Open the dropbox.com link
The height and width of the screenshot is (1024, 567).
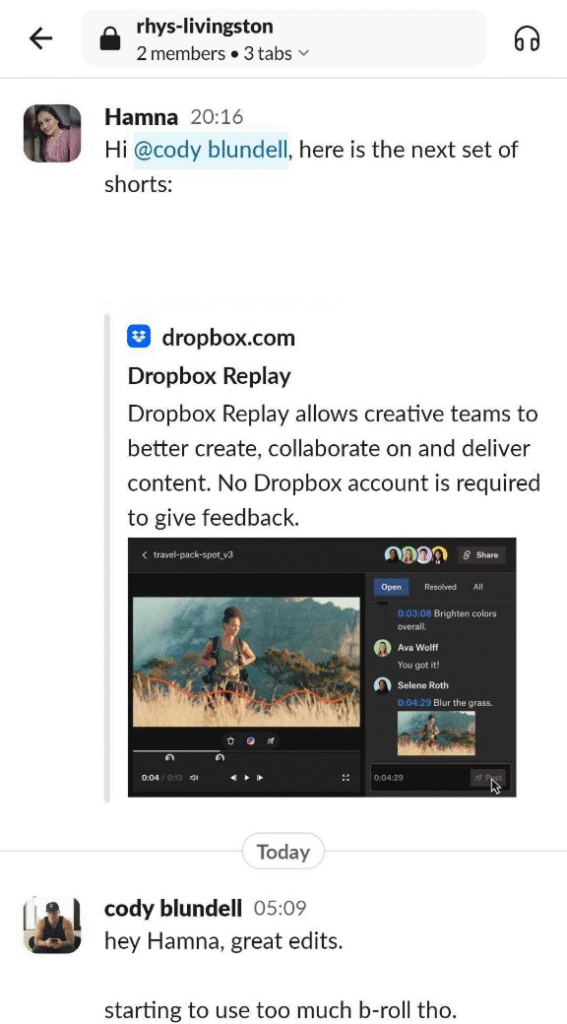[x=228, y=338]
